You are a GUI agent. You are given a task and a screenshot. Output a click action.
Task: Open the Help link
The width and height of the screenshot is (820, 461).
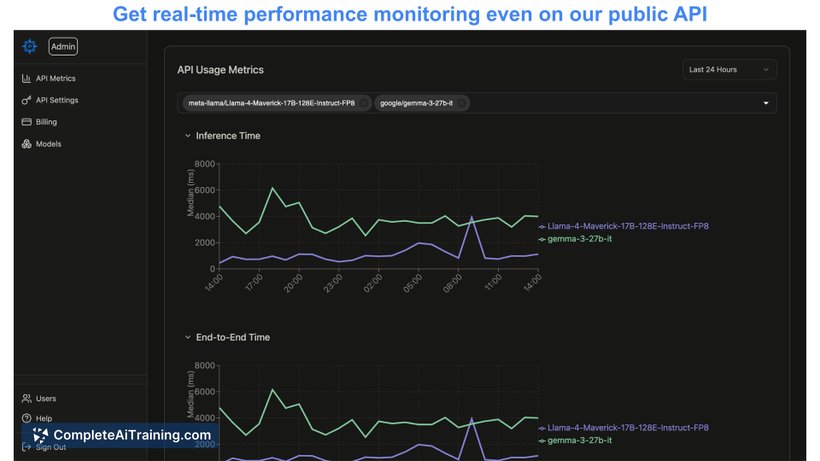[x=44, y=418]
